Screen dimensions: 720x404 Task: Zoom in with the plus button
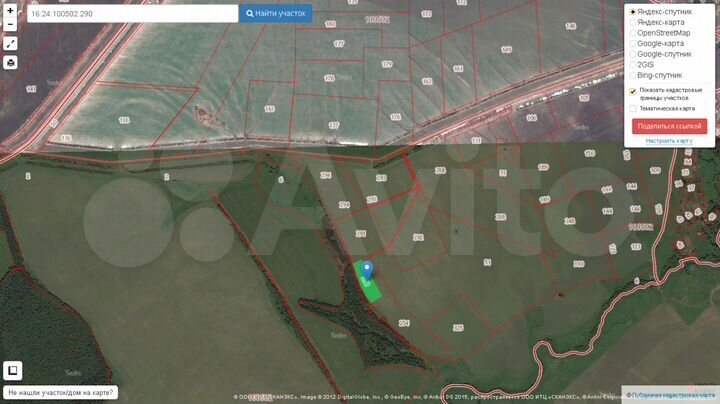coord(10,8)
